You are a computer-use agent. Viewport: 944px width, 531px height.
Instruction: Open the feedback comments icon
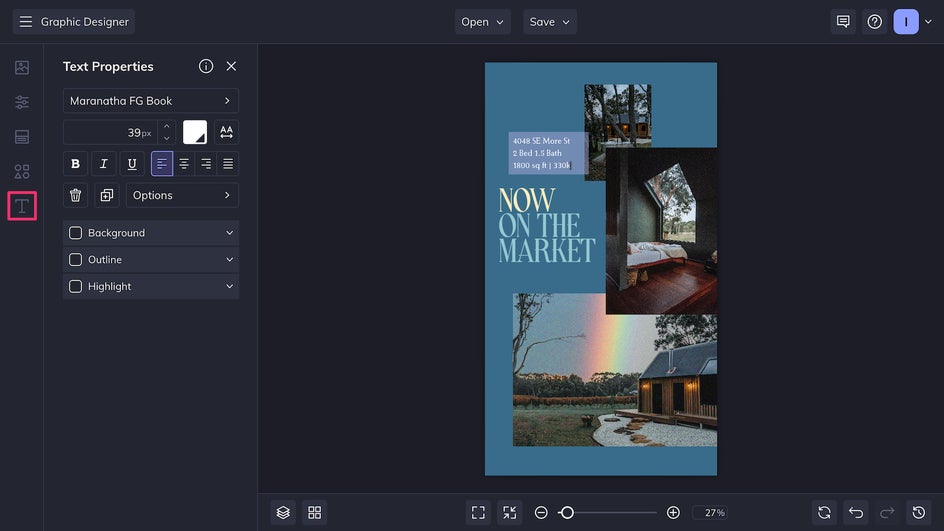(x=843, y=22)
